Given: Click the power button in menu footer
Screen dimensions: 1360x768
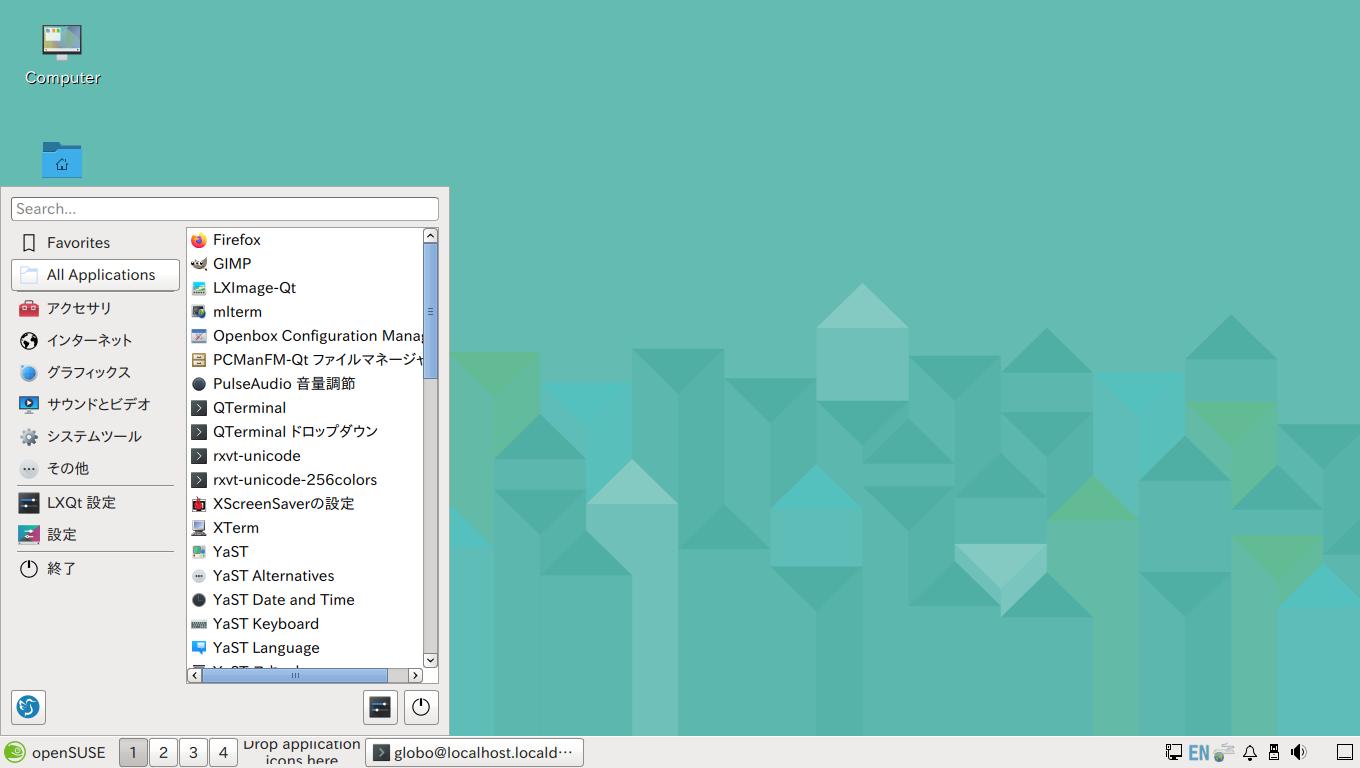Looking at the screenshot, I should [421, 707].
